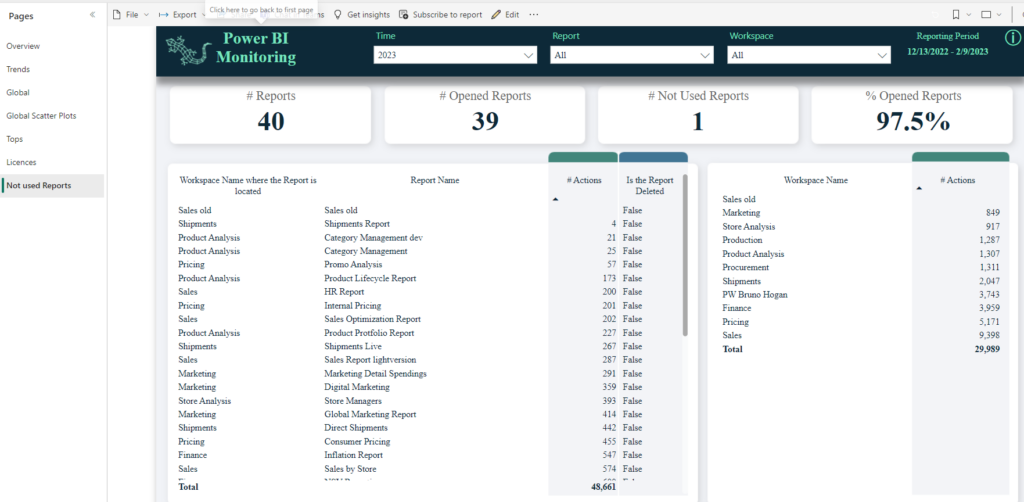This screenshot has width=1024, height=502.
Task: Select the Product Protfolio Report row
Action: tap(369, 333)
